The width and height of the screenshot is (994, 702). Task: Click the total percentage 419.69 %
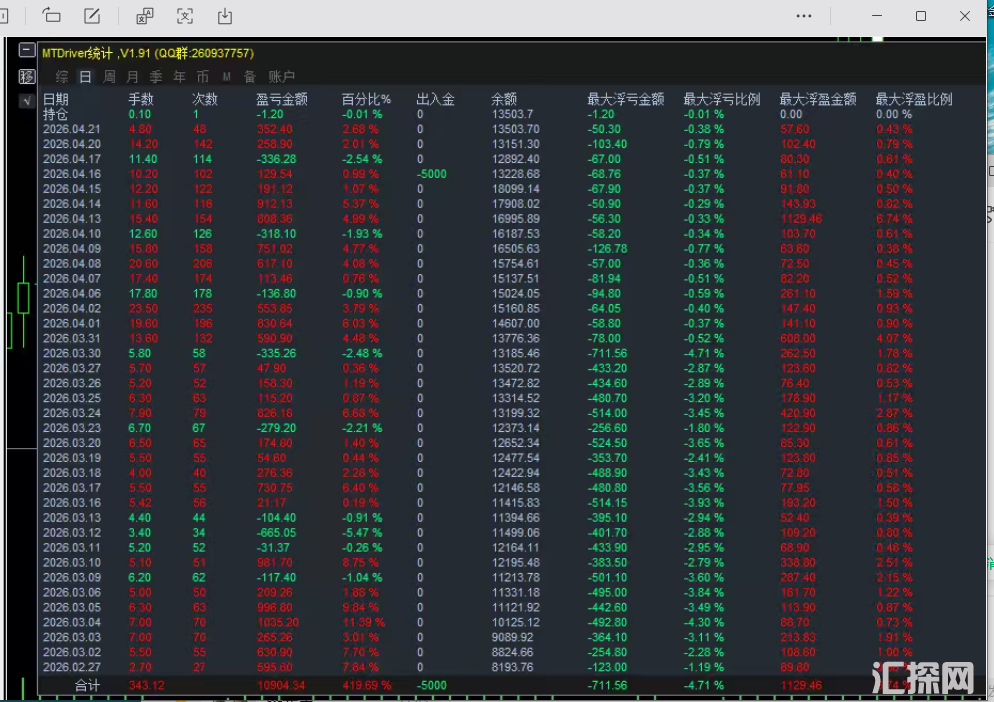[x=366, y=686]
